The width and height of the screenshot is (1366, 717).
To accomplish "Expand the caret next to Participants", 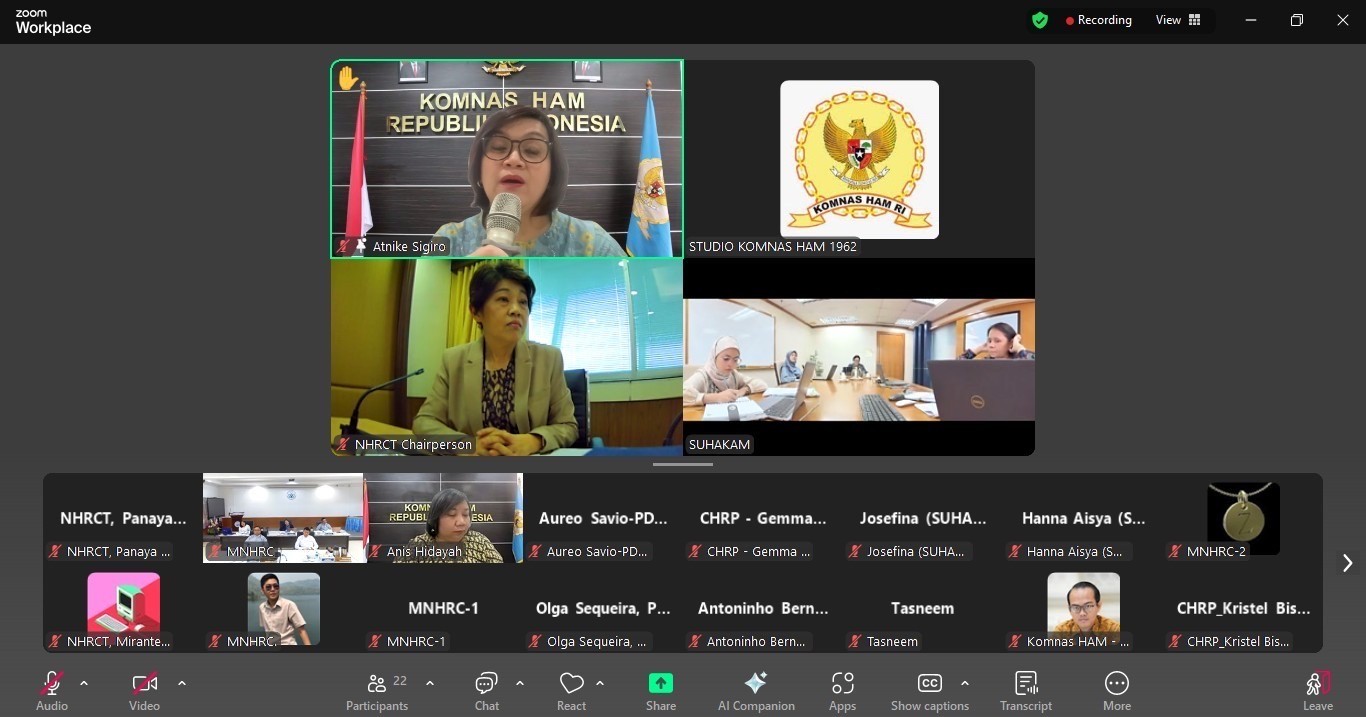I will pos(430,683).
